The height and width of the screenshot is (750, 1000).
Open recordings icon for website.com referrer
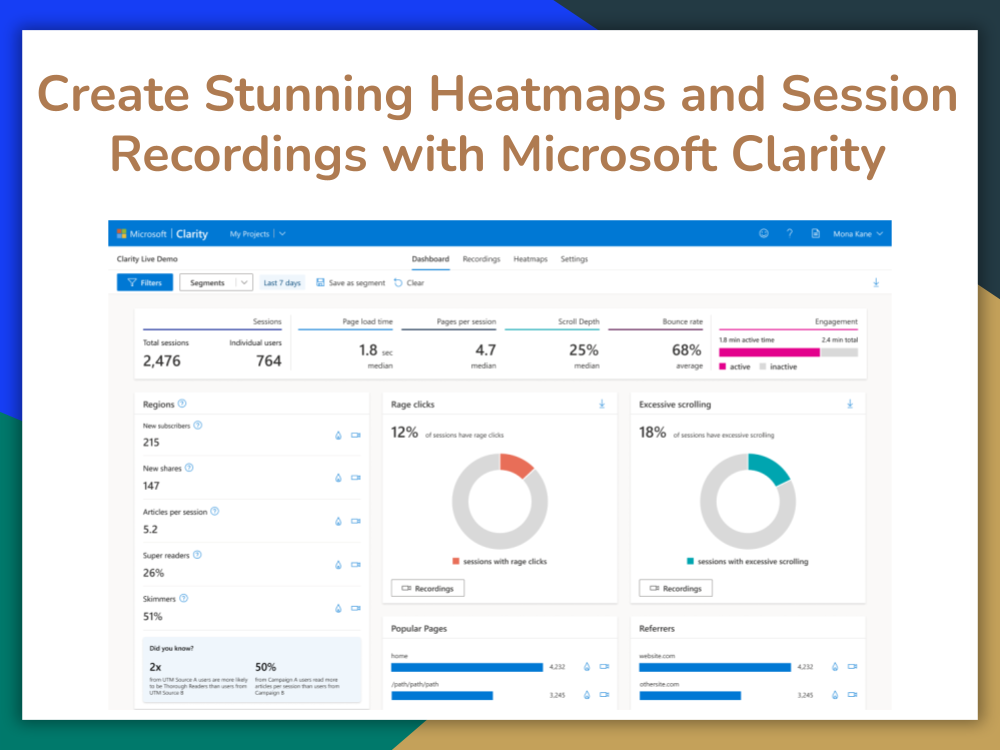click(852, 666)
